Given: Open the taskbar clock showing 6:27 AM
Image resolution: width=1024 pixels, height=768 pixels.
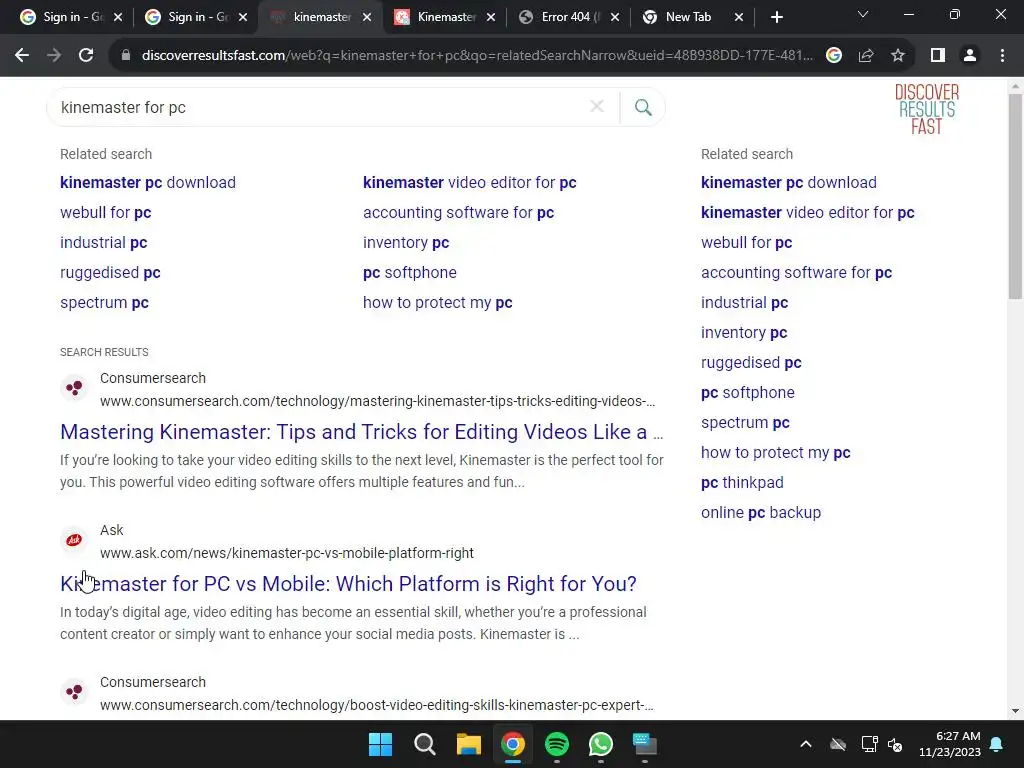Looking at the screenshot, I should pos(950,744).
